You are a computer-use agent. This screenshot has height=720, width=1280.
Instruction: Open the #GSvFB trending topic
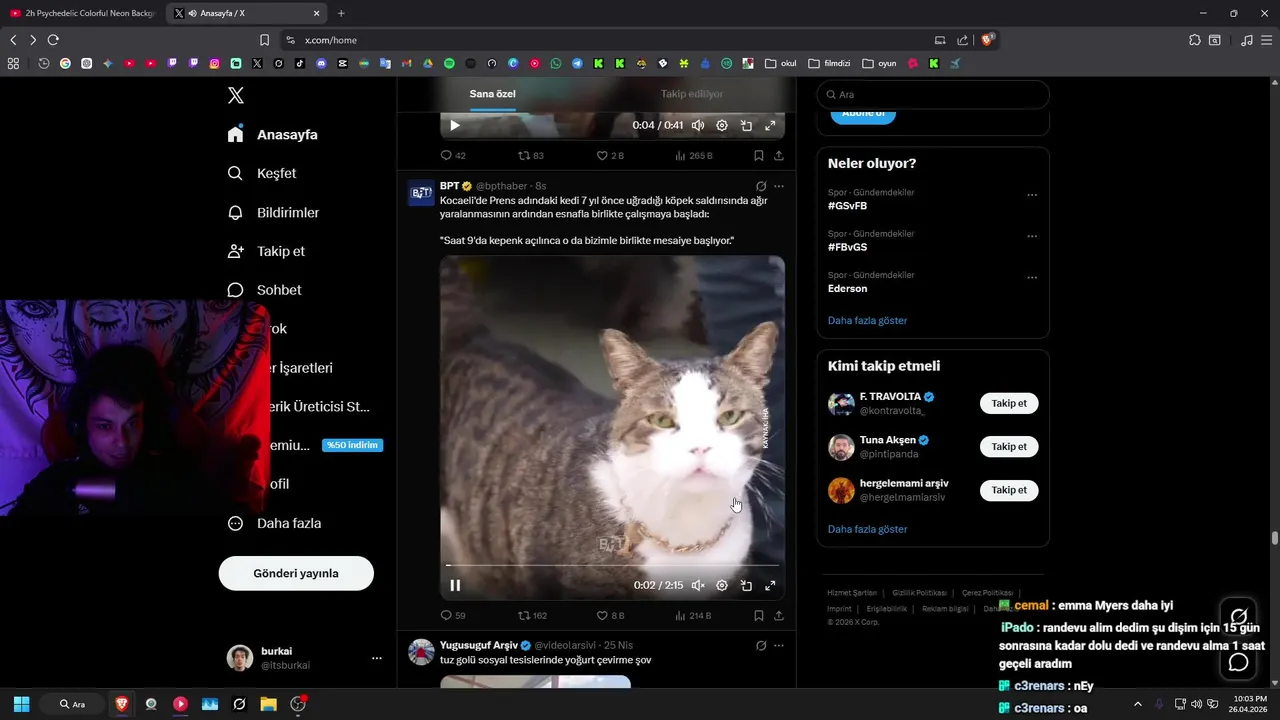point(848,206)
